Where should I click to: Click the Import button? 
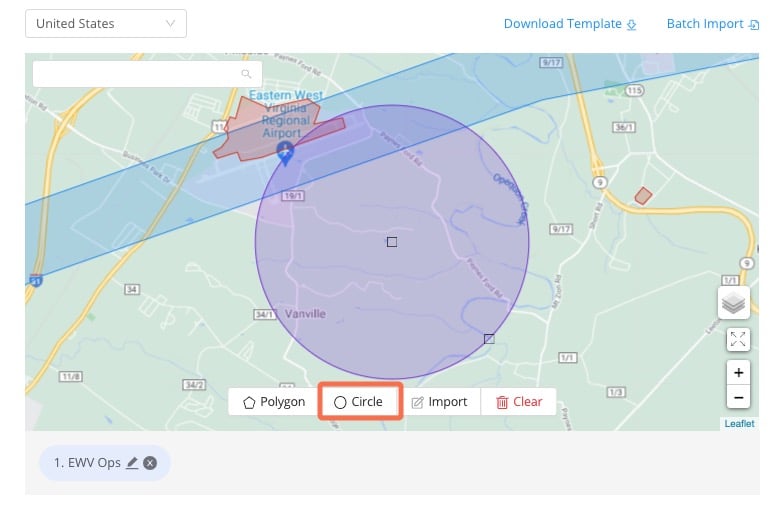pyautogui.click(x=439, y=402)
